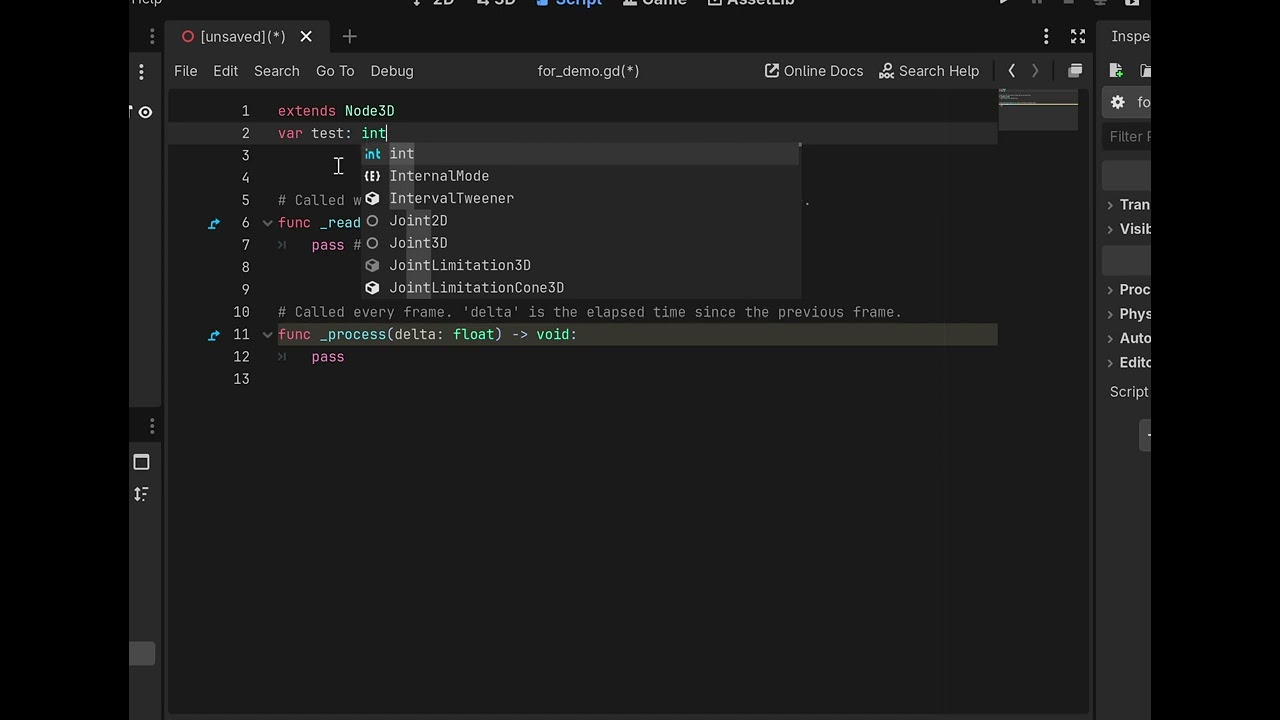This screenshot has width=1280, height=720.
Task: Open the Go To menu
Action: point(335,71)
